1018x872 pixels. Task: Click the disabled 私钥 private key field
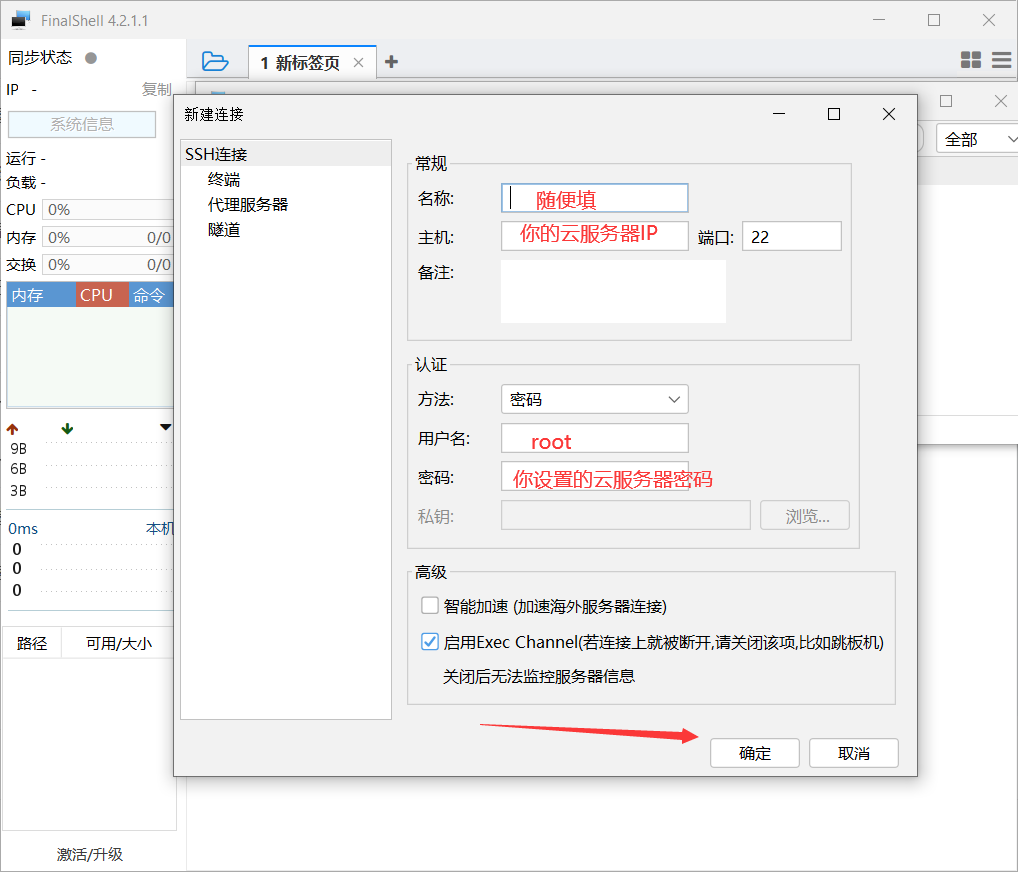click(626, 516)
